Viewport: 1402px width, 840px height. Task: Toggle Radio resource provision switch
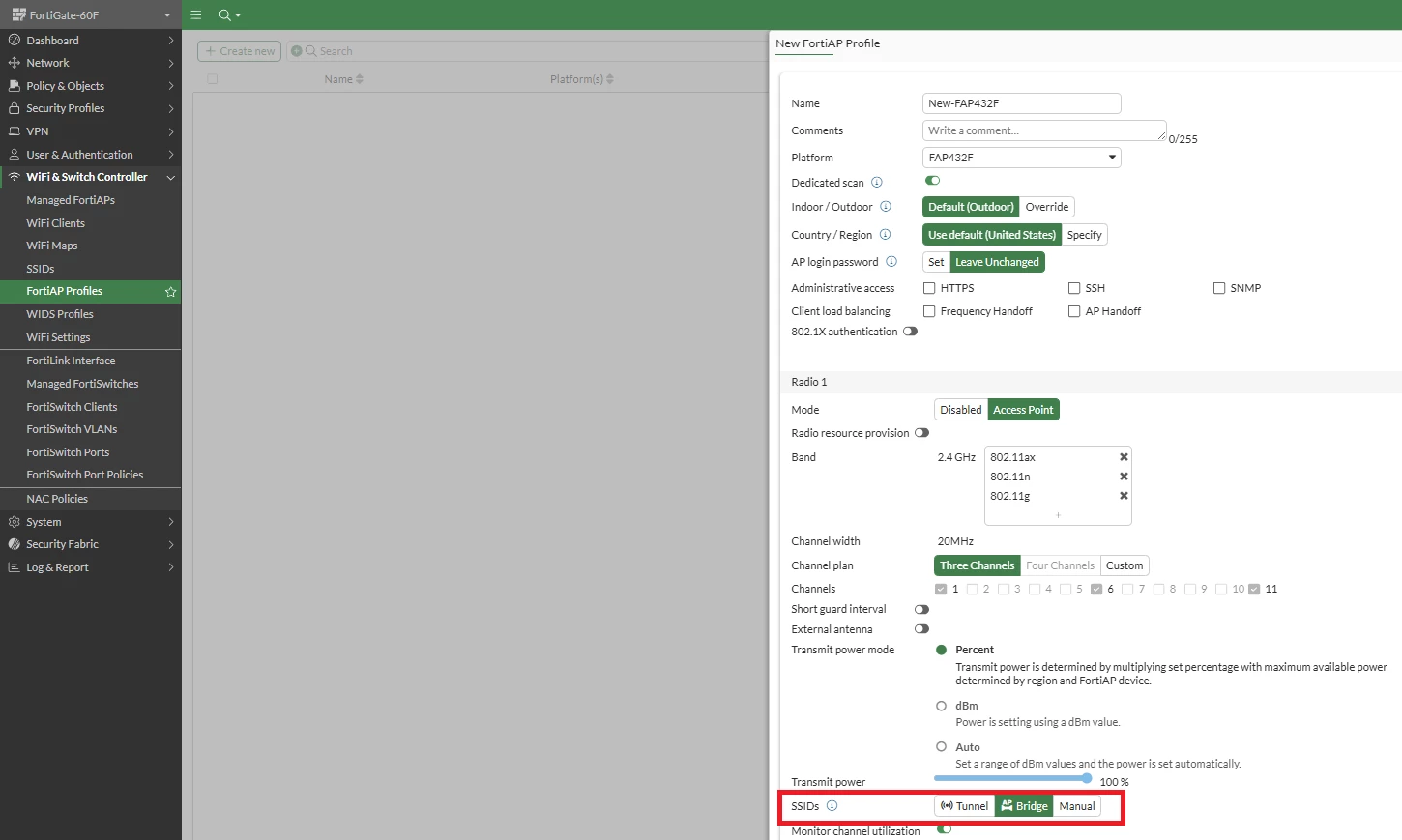[921, 433]
